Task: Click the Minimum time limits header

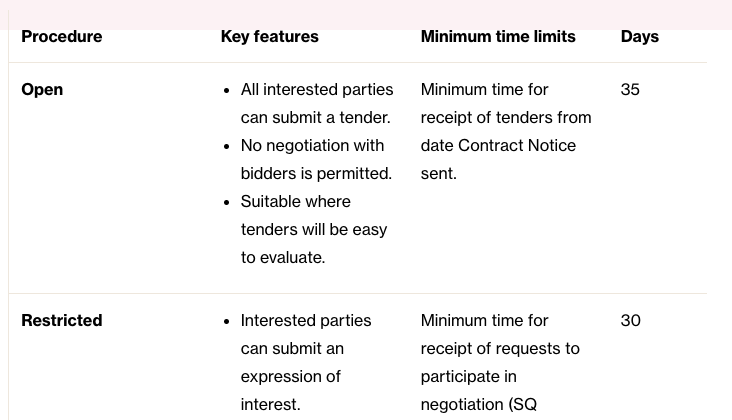Action: 497,36
